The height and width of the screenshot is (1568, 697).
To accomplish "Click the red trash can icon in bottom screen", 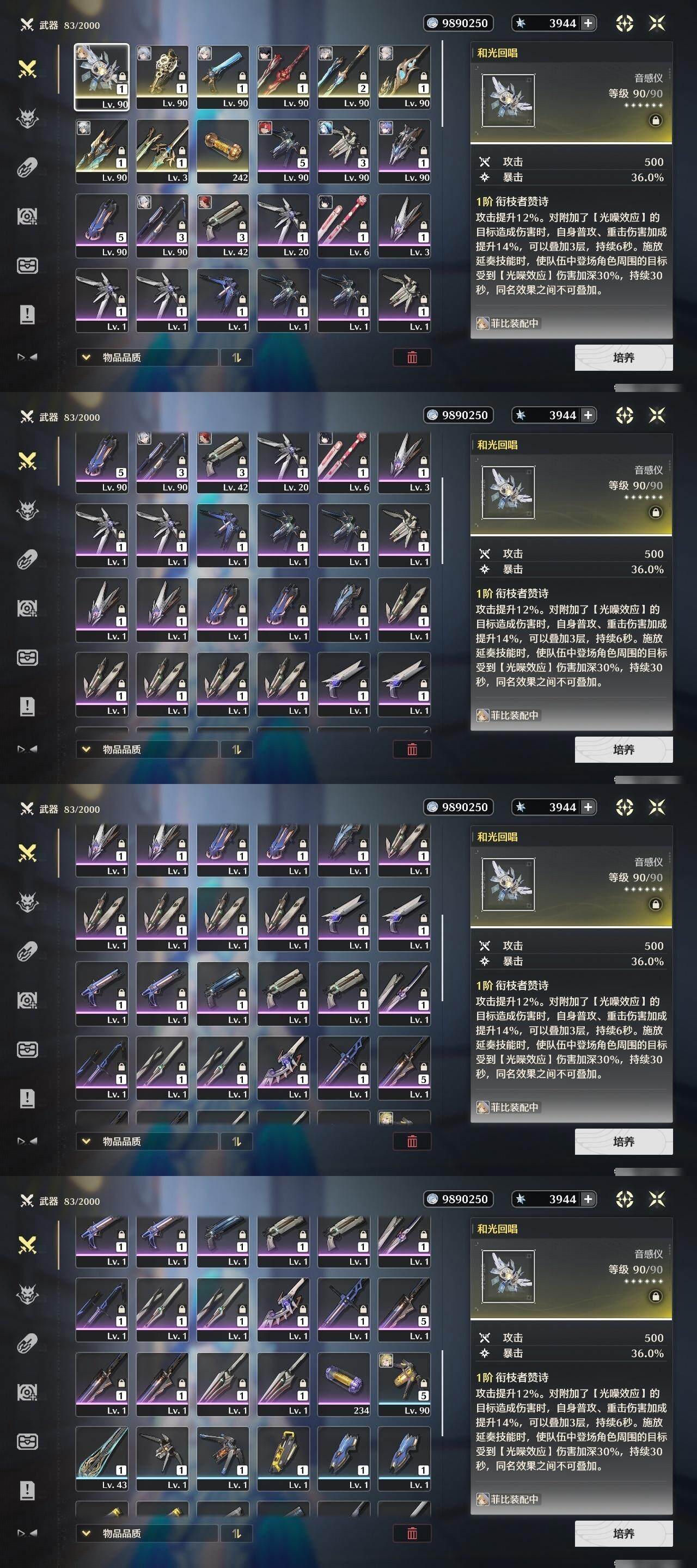I will coord(412,1533).
